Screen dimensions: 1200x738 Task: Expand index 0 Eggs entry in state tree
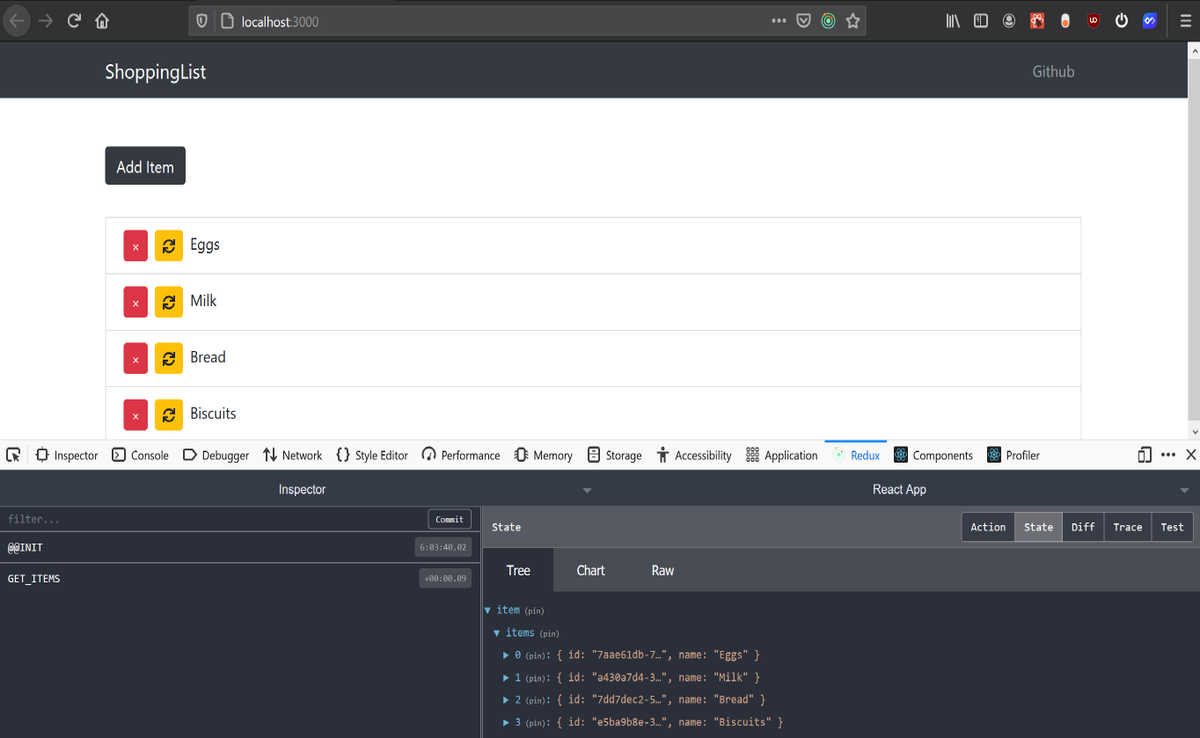point(506,655)
